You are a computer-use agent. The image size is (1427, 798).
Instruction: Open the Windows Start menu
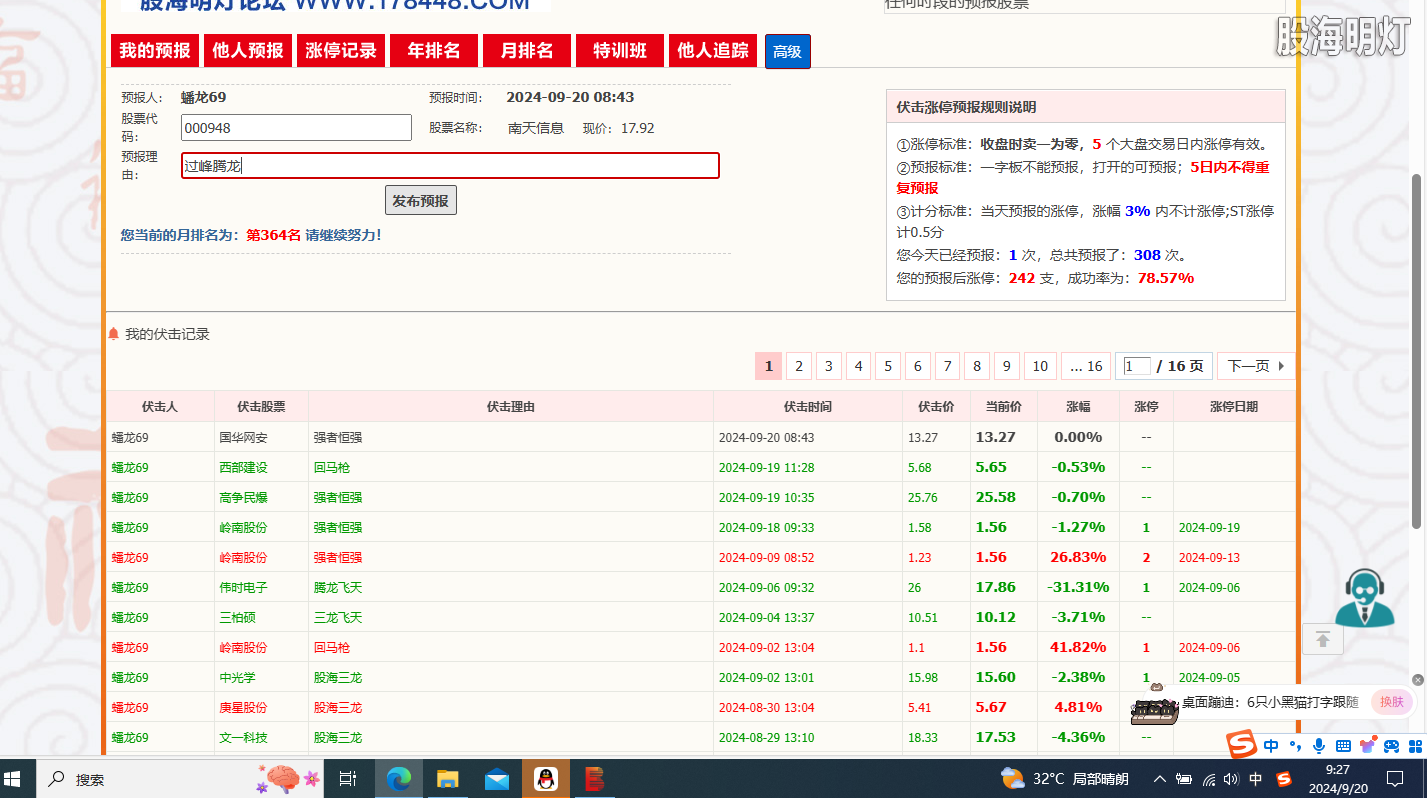tap(14, 779)
